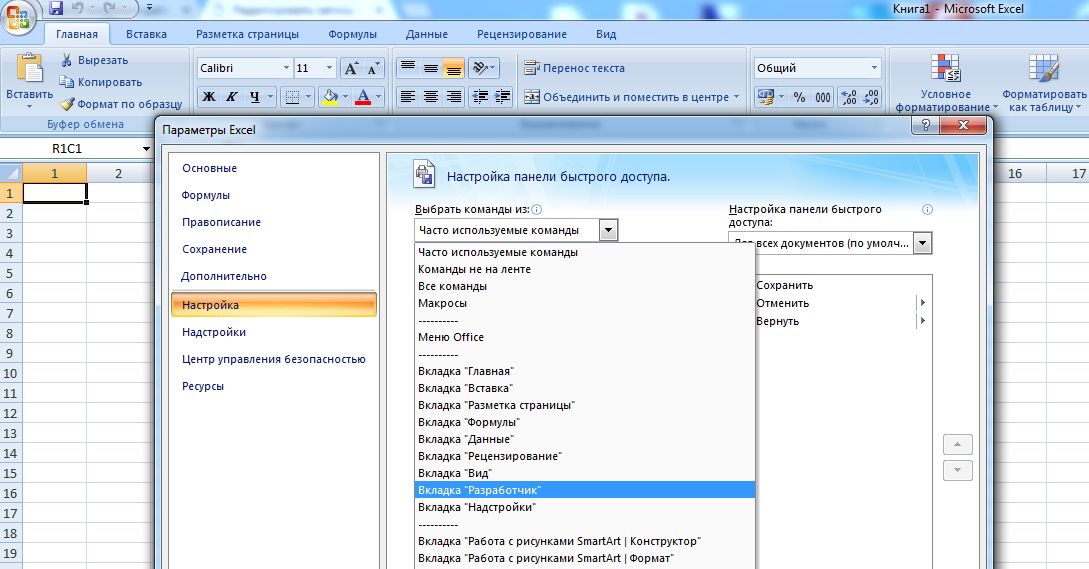Click the Paste (Вставить) clipboard icon

tap(29, 70)
